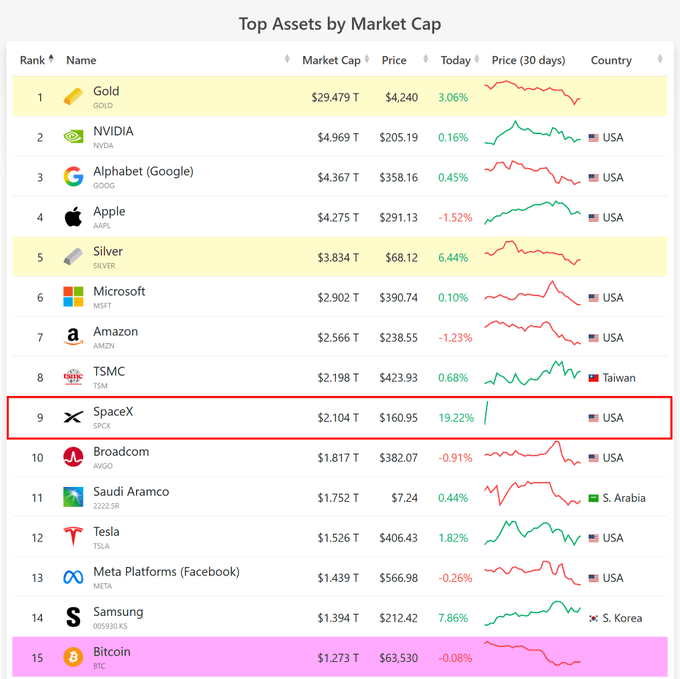Screen dimensions: 680x679
Task: Open the Tesla company link
Action: [106, 532]
